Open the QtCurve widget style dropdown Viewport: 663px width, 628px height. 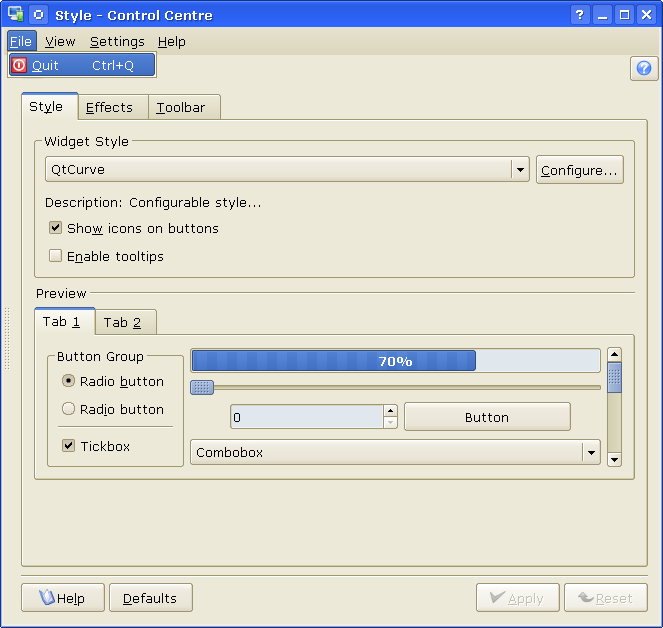[x=287, y=170]
